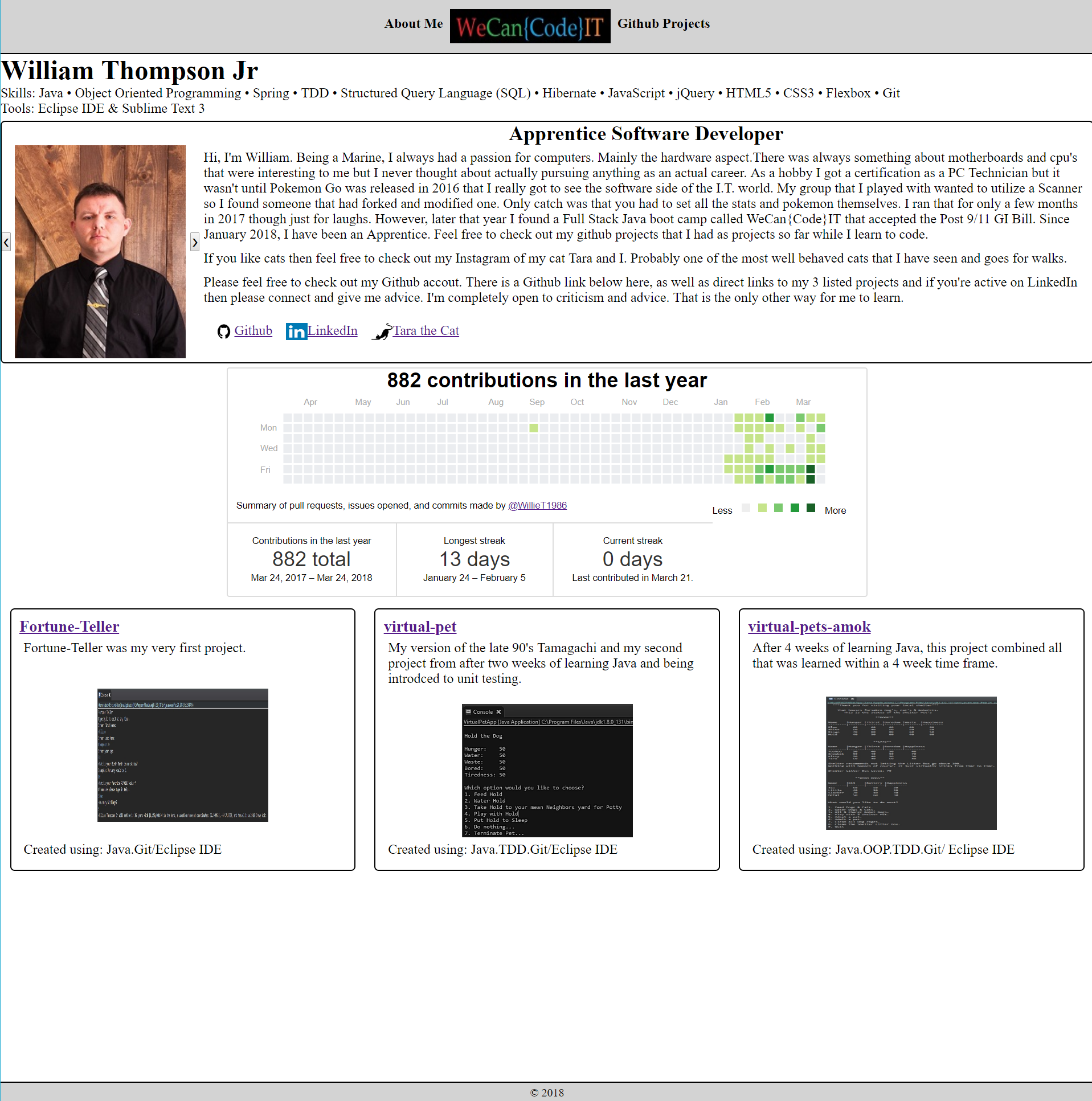
Task: Click the lightest gray legend swatch beside Less
Action: point(746,507)
